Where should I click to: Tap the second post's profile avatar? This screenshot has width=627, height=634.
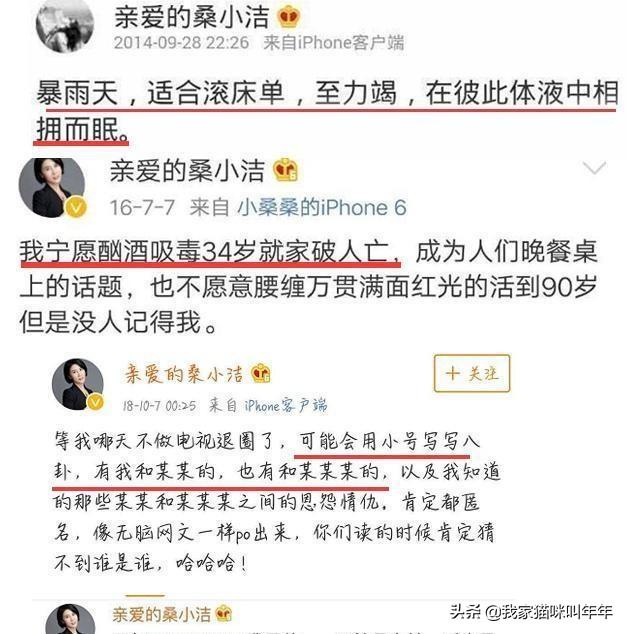pos(53,187)
